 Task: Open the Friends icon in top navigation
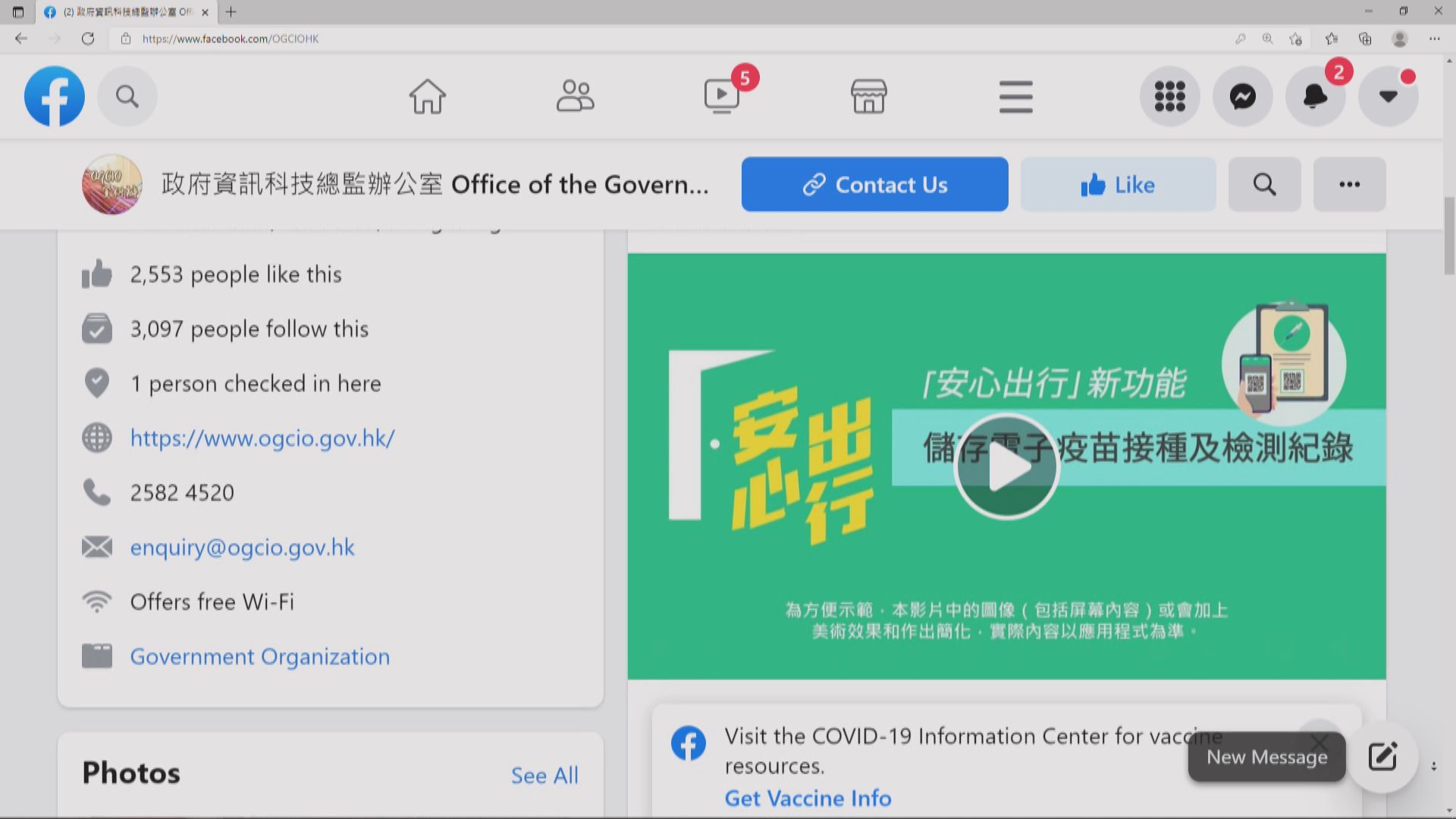coord(575,96)
